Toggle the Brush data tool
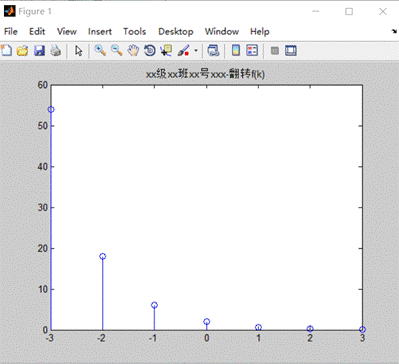The image size is (399, 364). click(183, 51)
